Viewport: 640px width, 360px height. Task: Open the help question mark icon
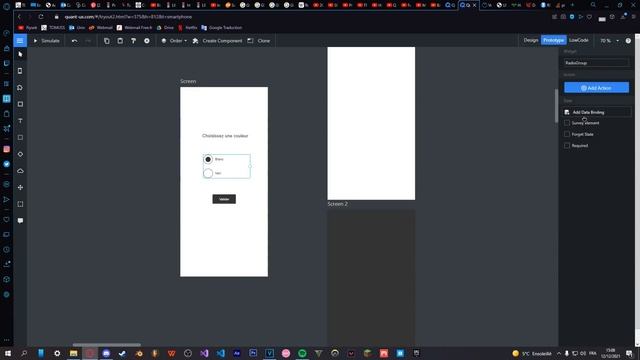click(628, 41)
